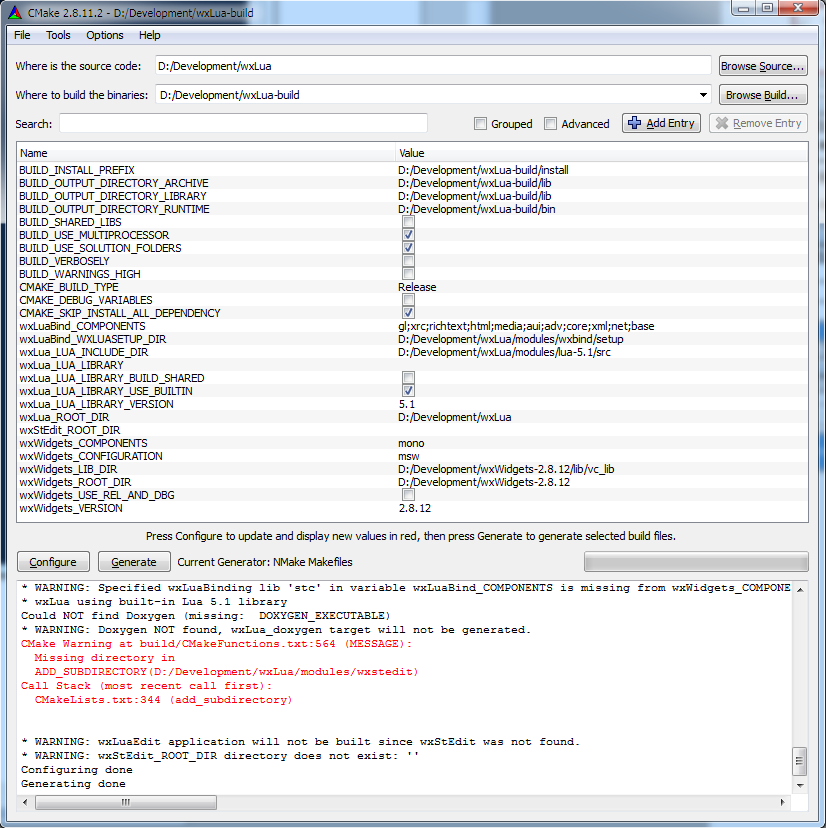Screen dimensions: 826x828
Task: Select the wxWidgets_VERSION value 2.8.12
Action: (x=415, y=508)
